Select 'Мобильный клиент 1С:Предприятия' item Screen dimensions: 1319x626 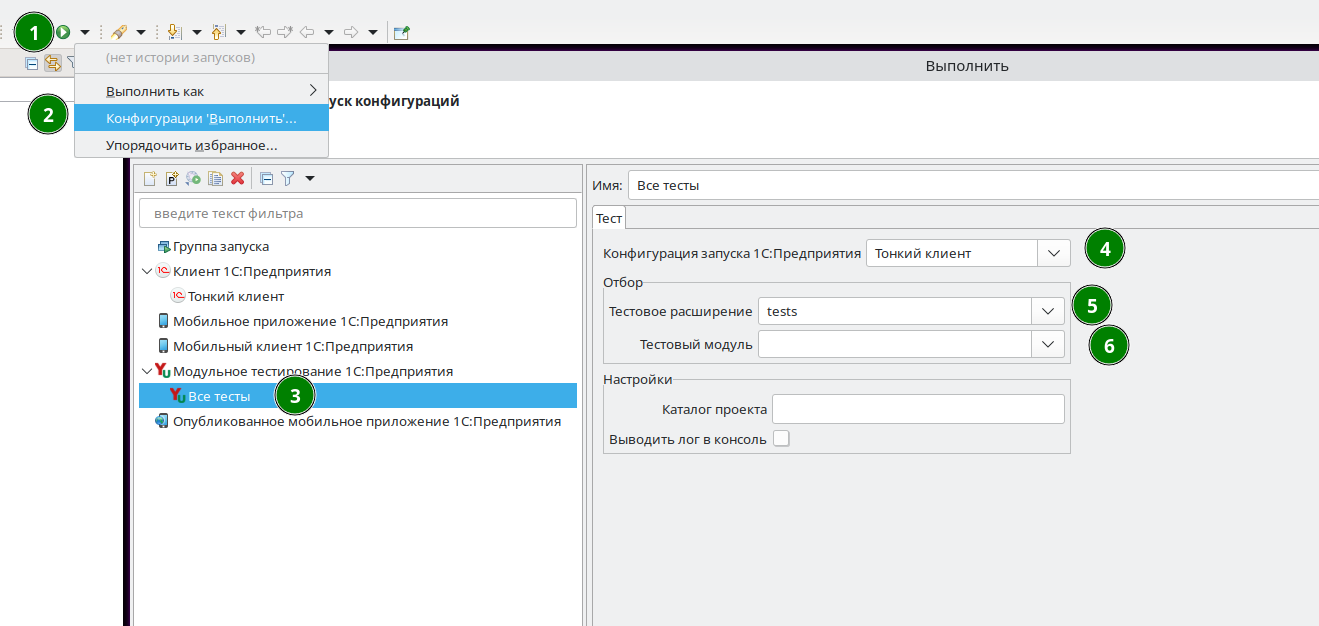(292, 346)
